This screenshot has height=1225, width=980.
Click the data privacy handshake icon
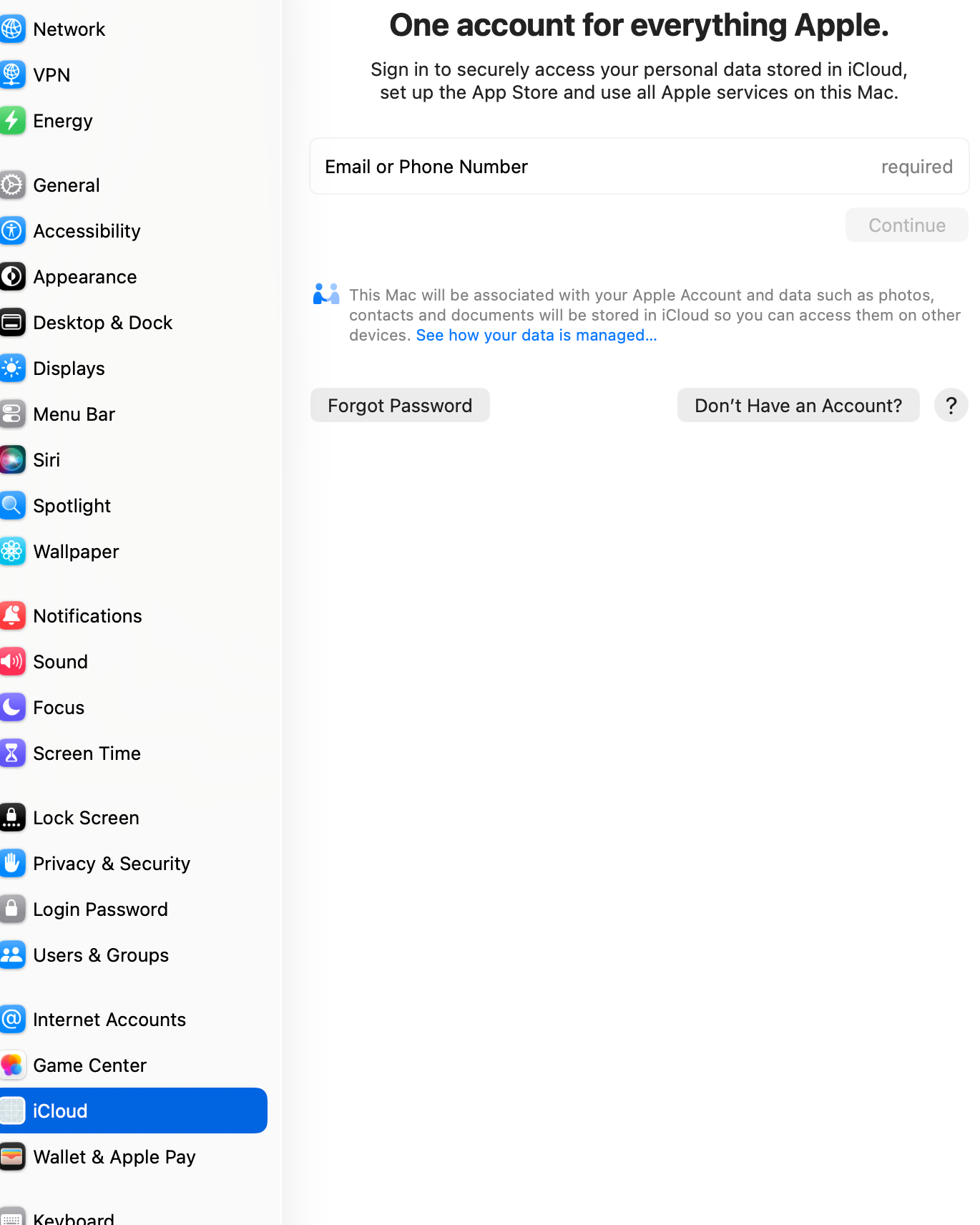pyautogui.click(x=326, y=294)
